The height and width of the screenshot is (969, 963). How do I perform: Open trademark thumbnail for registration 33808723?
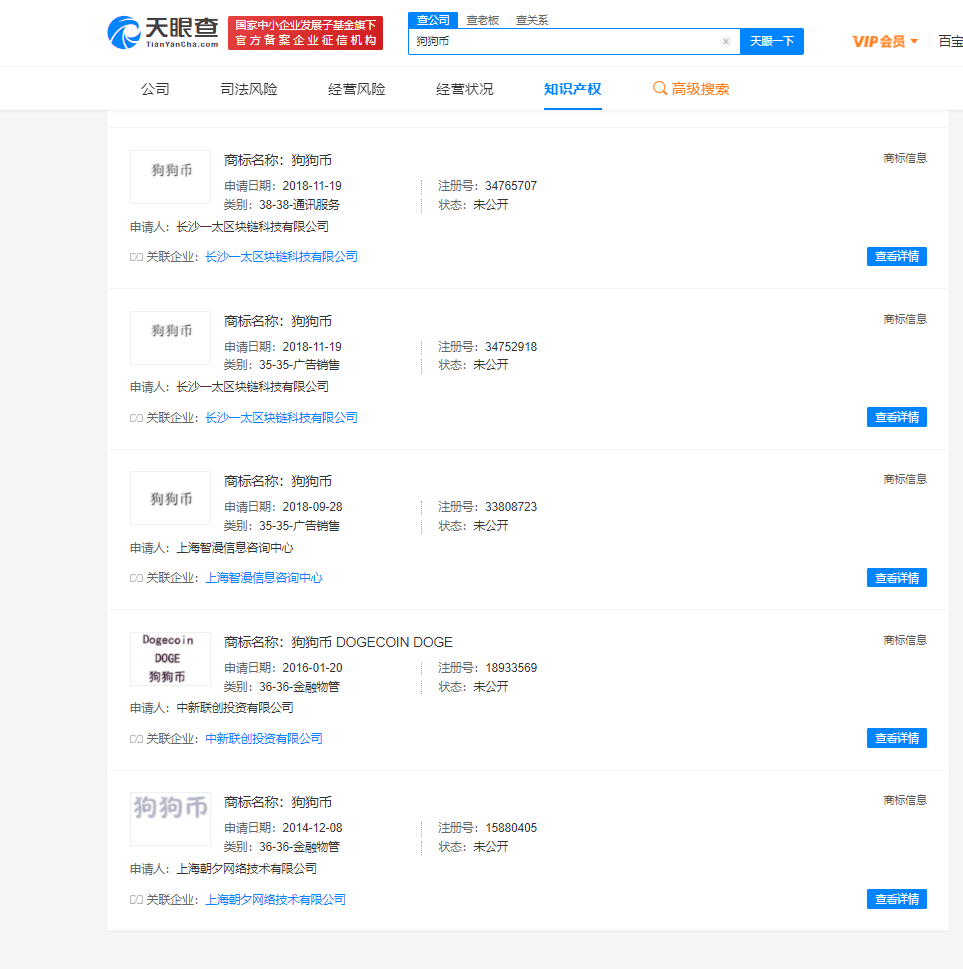(171, 498)
